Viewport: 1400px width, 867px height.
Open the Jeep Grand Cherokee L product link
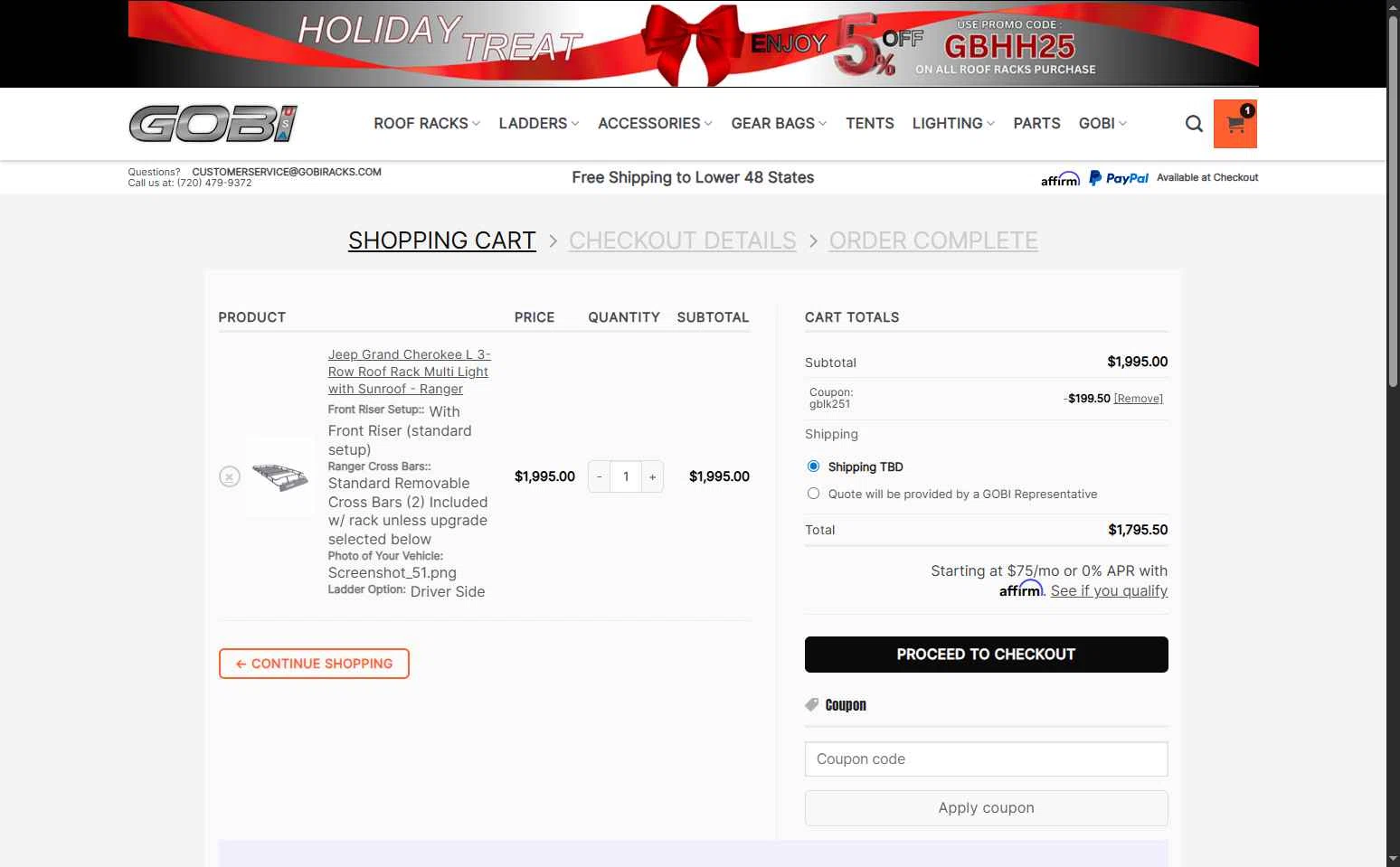[x=409, y=372]
